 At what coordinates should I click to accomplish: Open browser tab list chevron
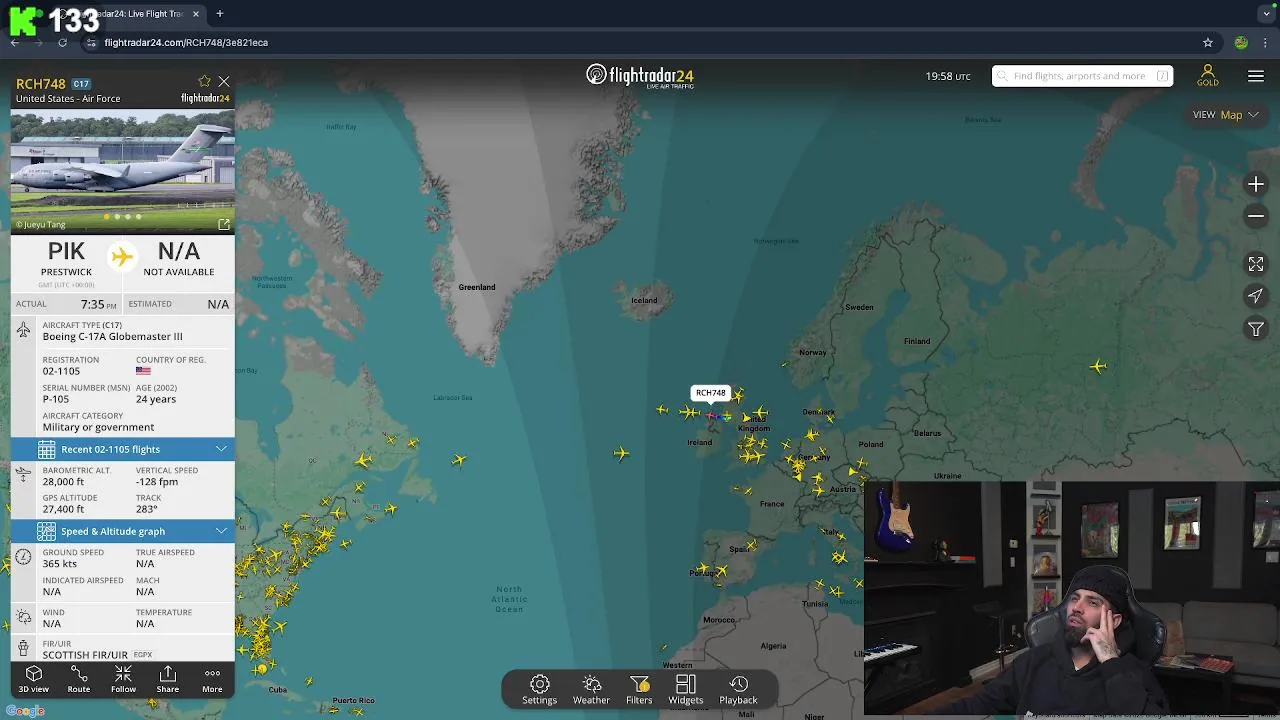tap(1266, 14)
